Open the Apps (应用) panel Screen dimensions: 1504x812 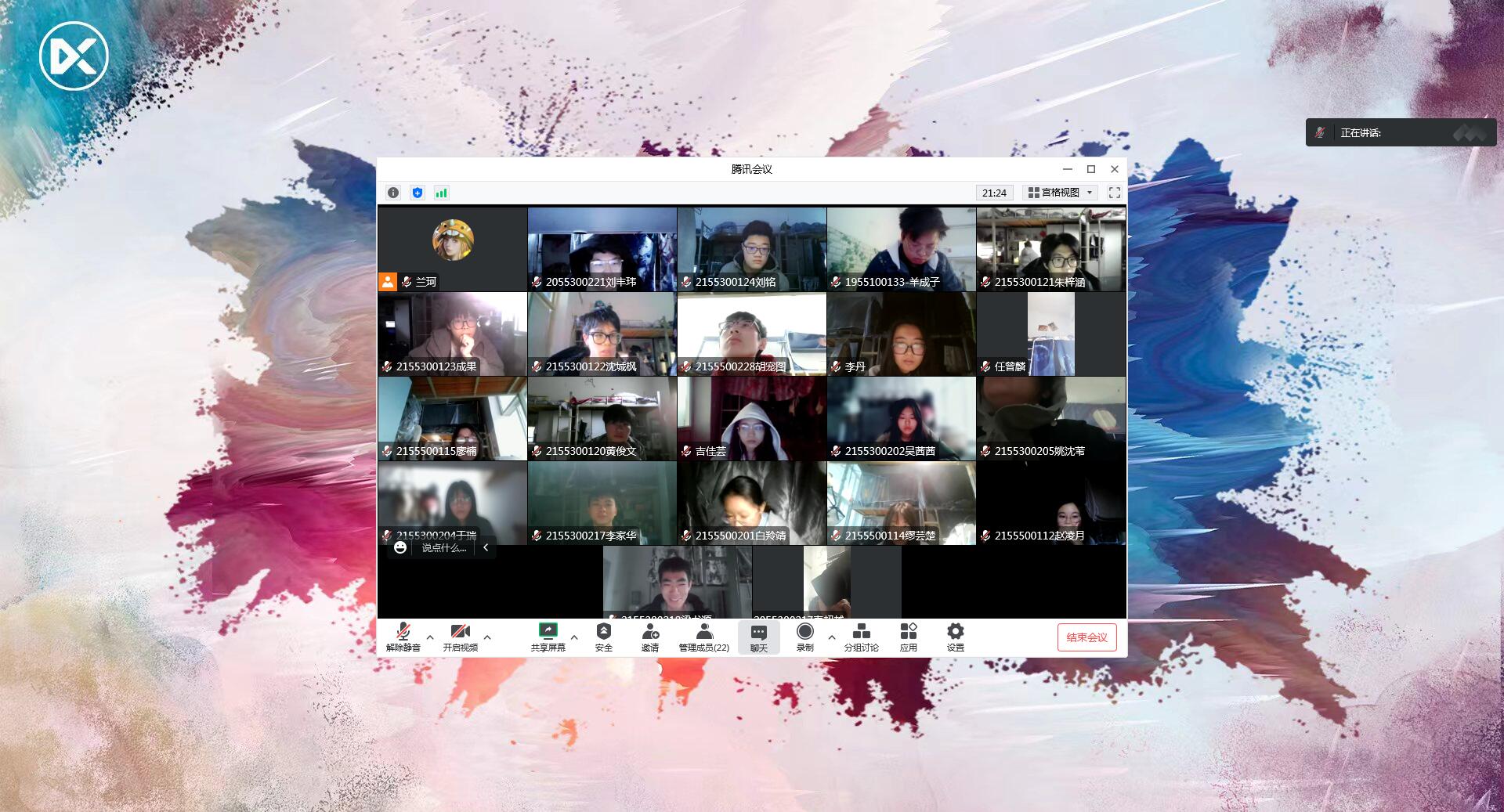click(x=908, y=637)
